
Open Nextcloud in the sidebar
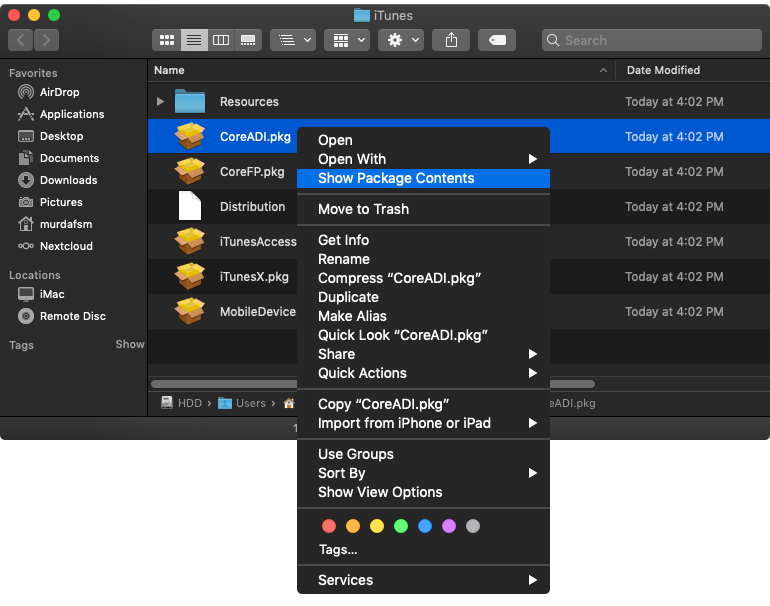click(55, 246)
